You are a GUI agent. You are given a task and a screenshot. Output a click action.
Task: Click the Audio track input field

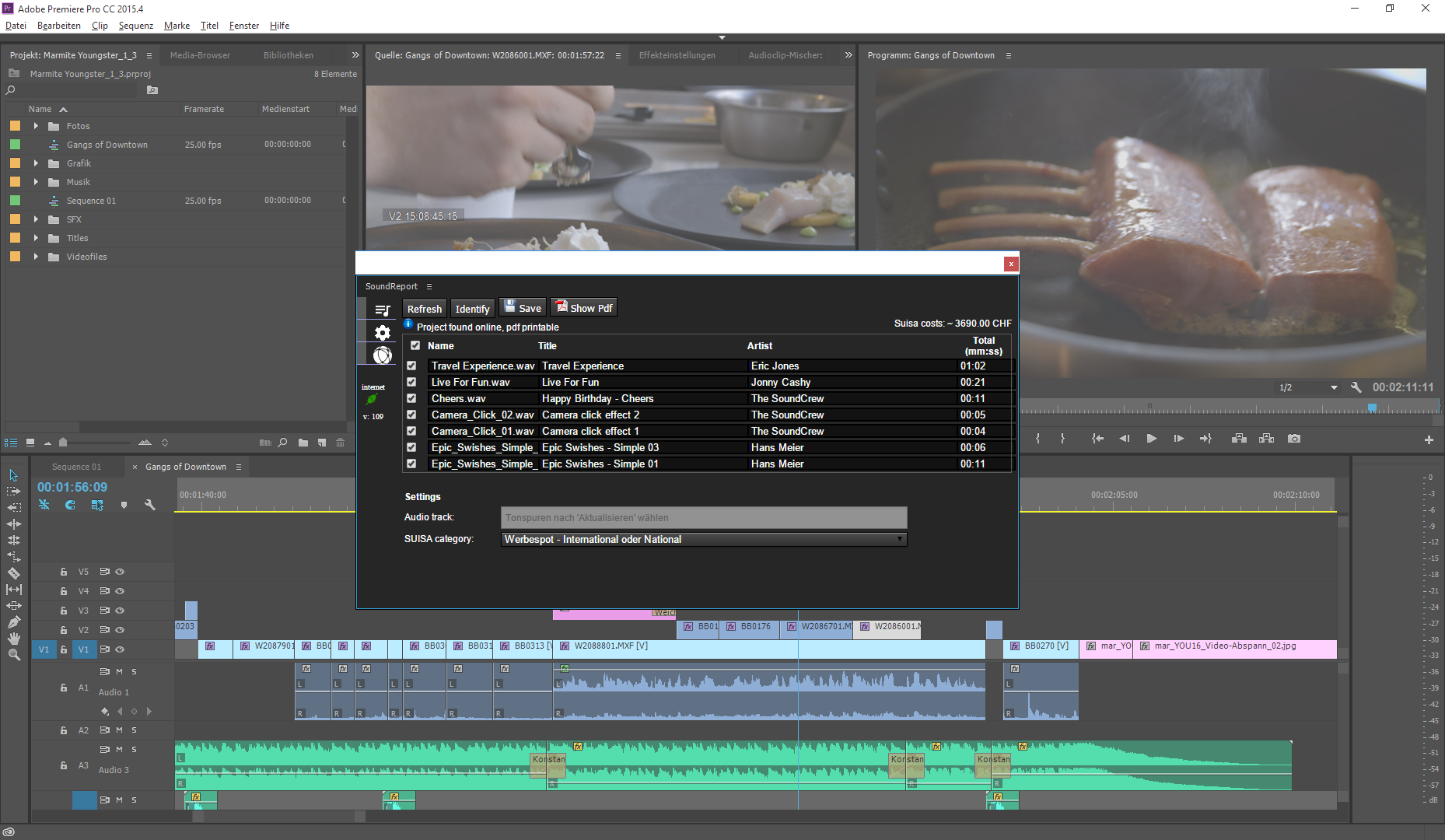tap(704, 517)
